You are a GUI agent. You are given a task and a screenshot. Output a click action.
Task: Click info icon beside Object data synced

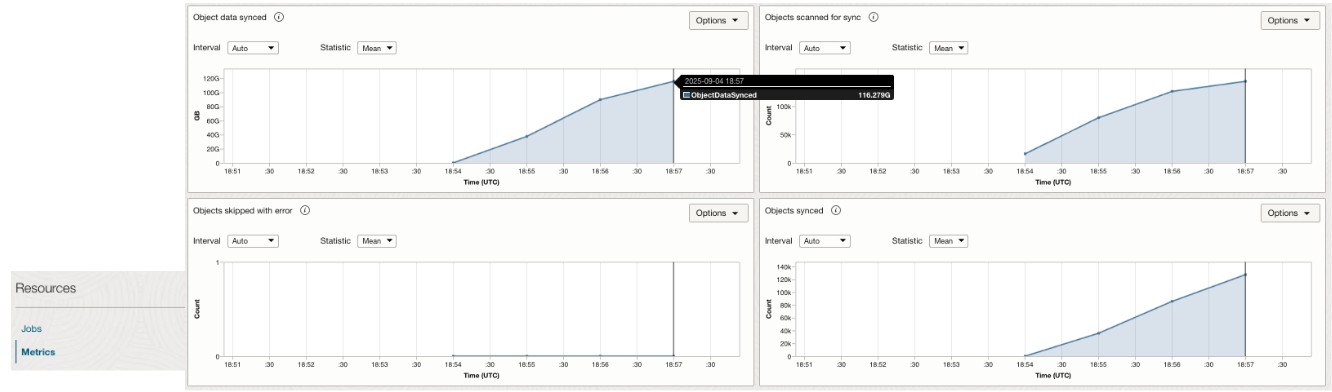coord(279,17)
